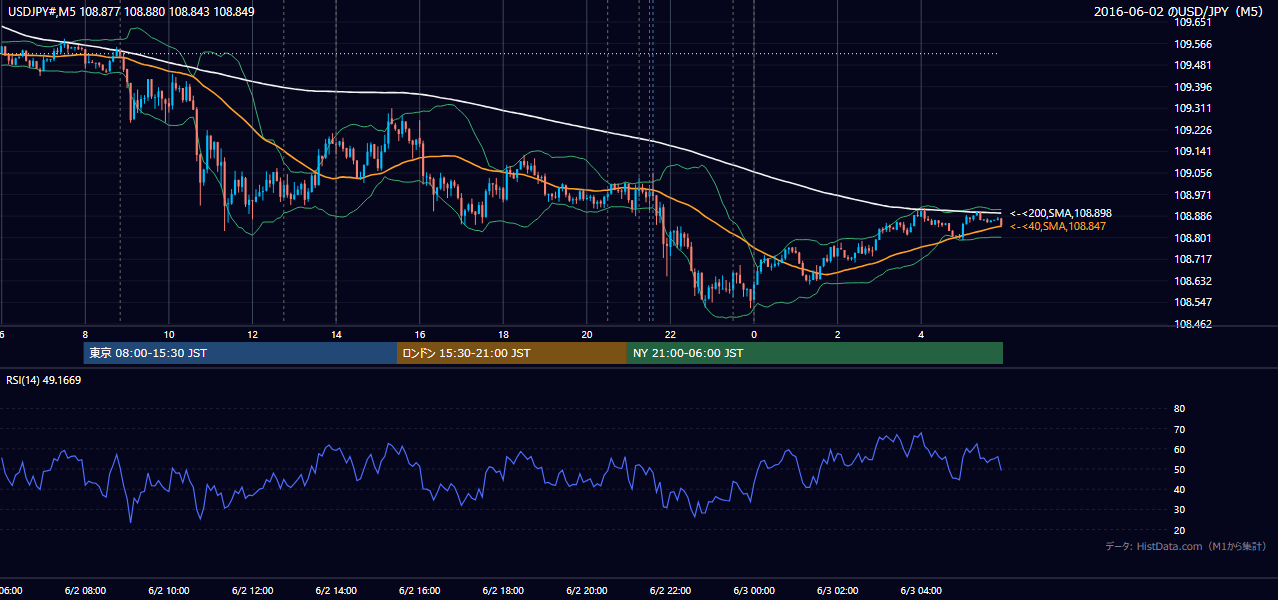Click the HistData.com data source credit

(1185, 546)
